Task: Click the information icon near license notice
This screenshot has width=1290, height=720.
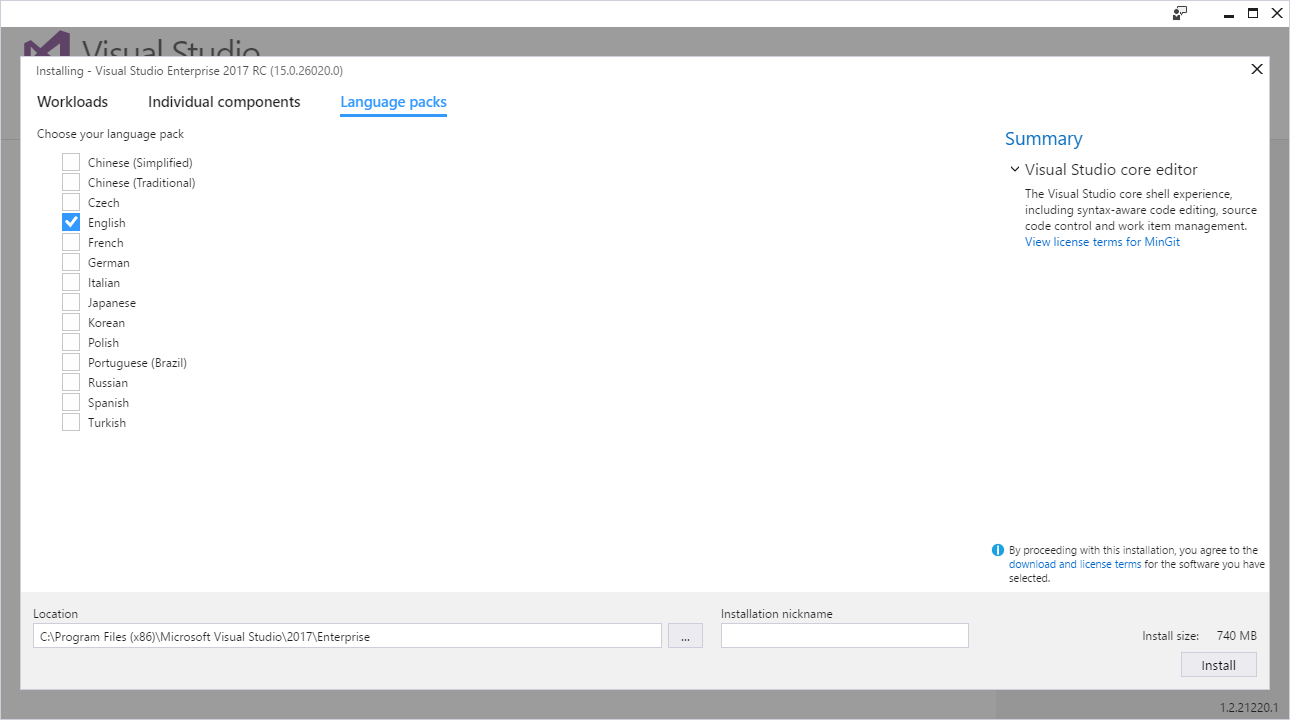Action: click(x=998, y=550)
